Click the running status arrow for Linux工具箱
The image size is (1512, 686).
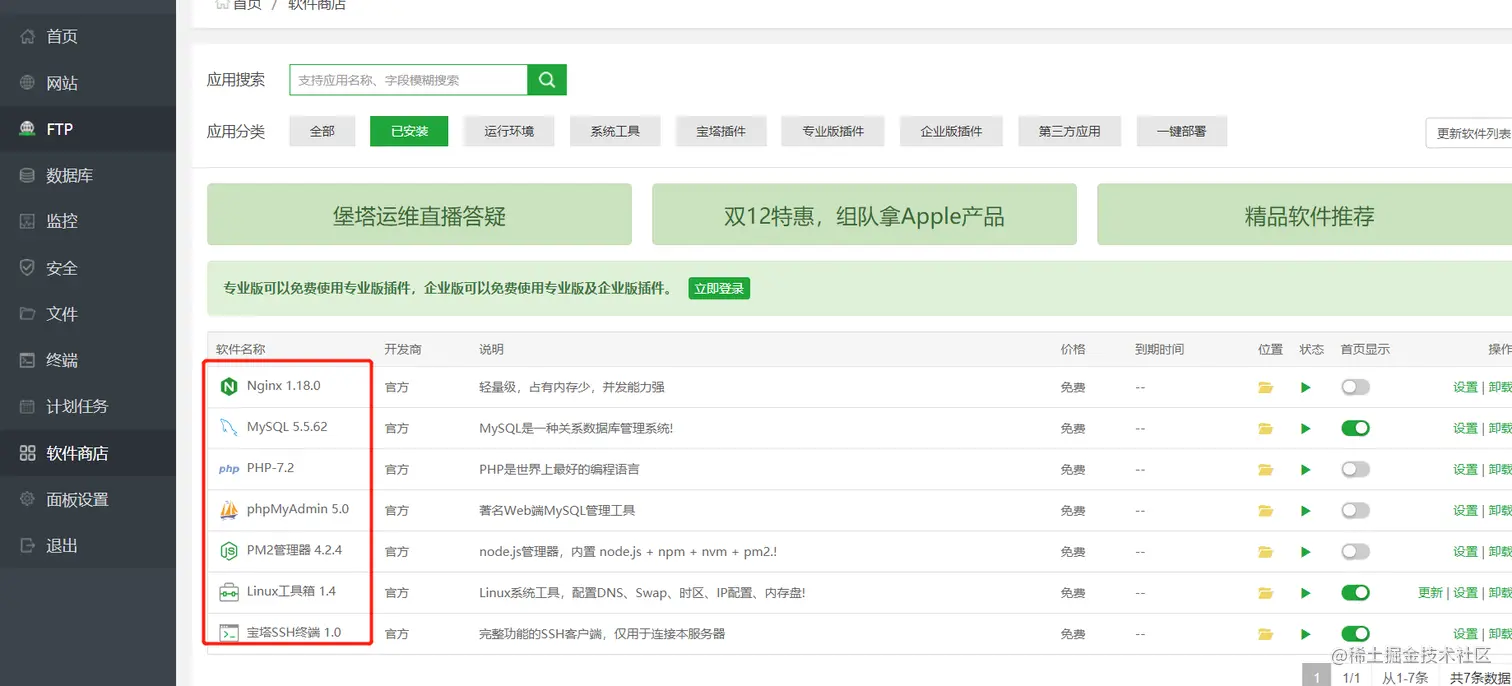pos(1306,593)
